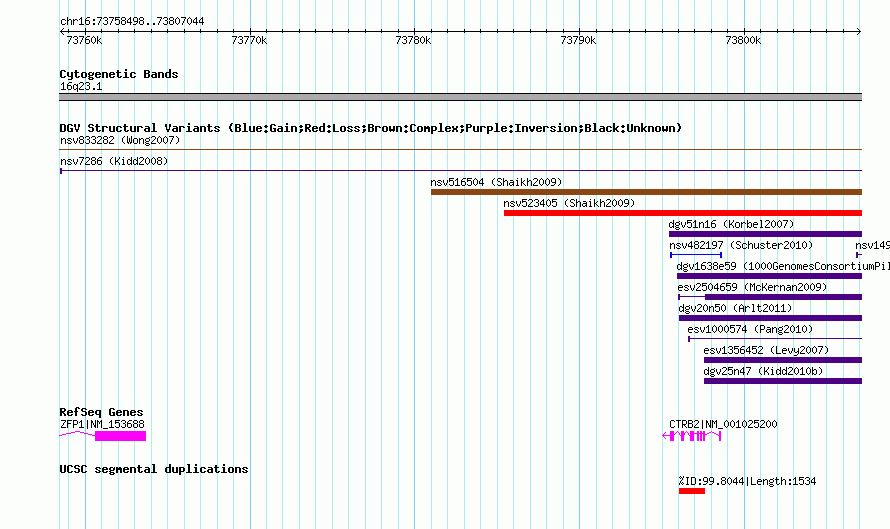This screenshot has width=890, height=529.
Task: Click the dgv25n47 (Kidd2010b) variant bar
Action: click(x=783, y=381)
